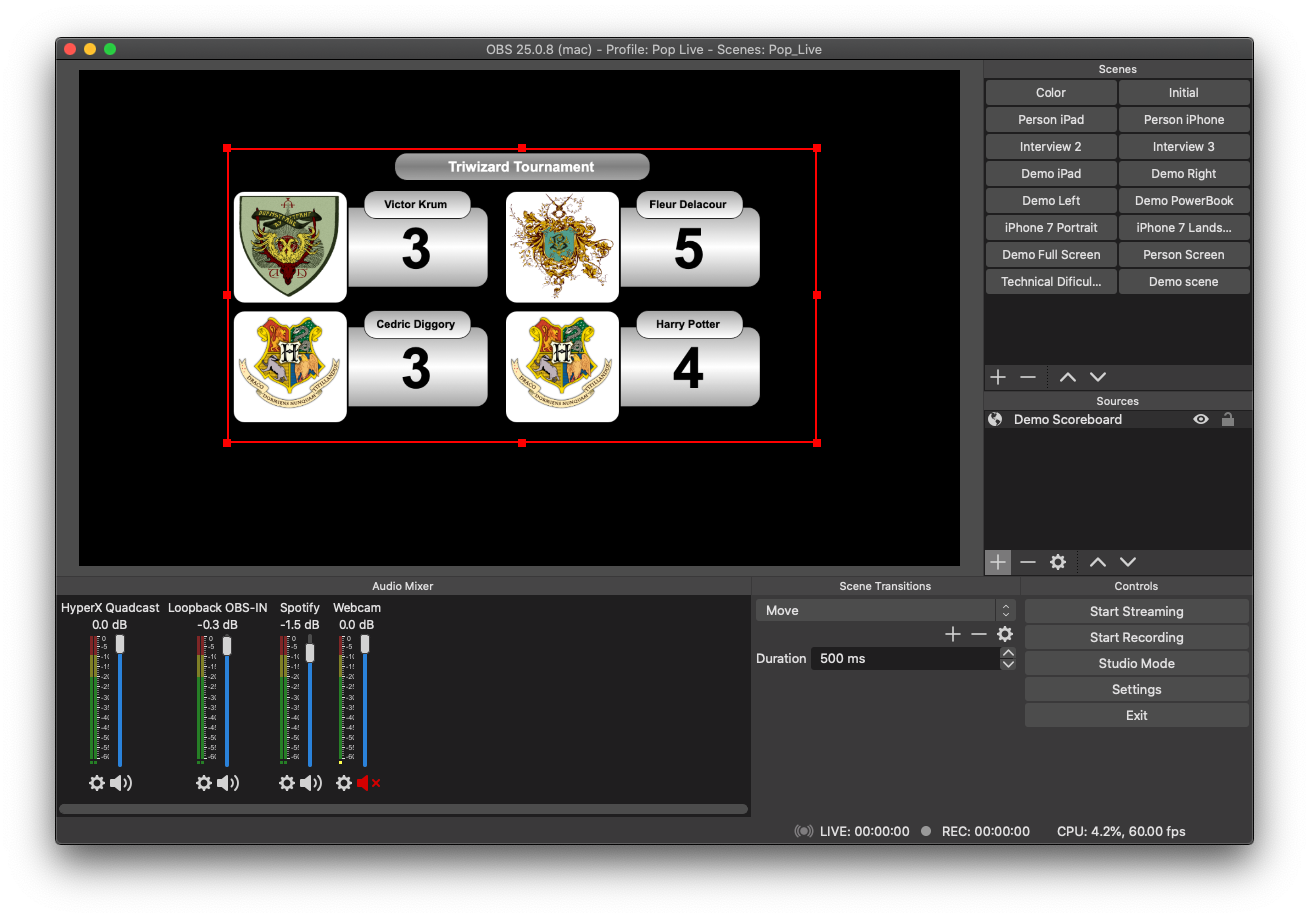Add a scene transition with plus icon

(953, 634)
